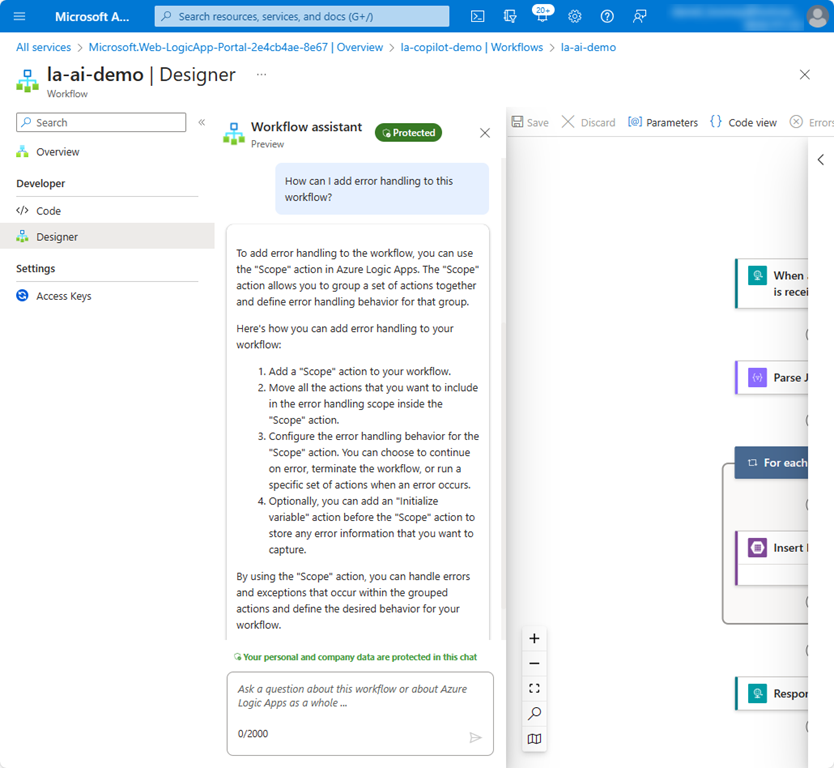Open workflow Parameters from the toolbar

point(662,122)
